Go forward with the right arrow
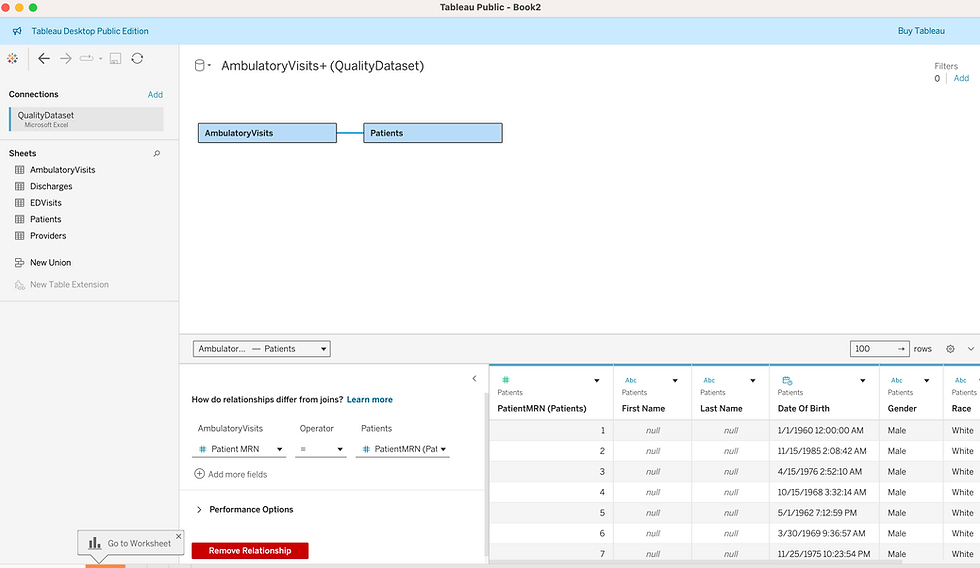The image size is (980, 568). click(66, 59)
